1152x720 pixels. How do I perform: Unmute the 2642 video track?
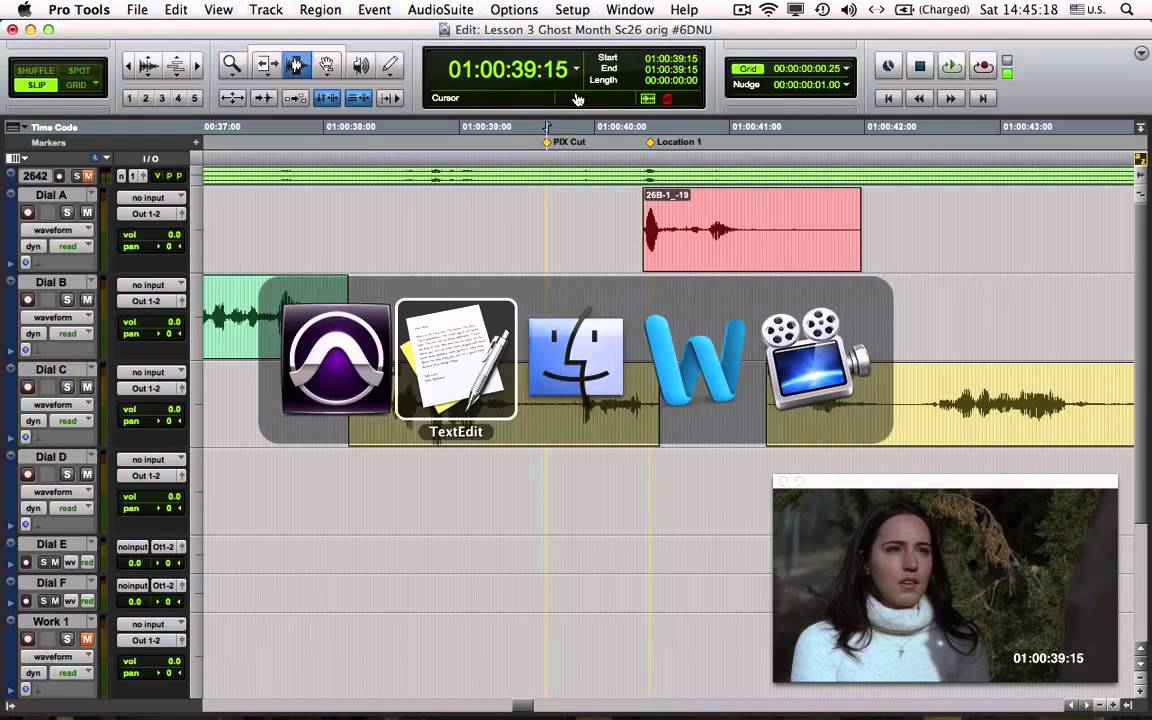pyautogui.click(x=88, y=176)
